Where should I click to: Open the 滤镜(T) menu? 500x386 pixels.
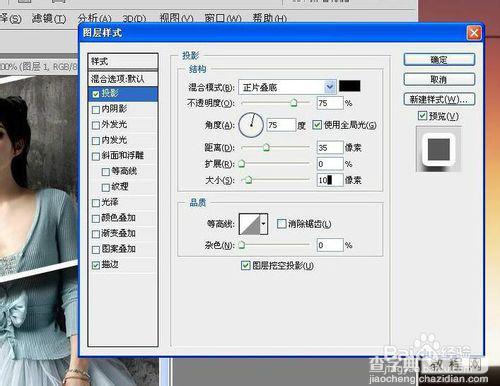coord(49,18)
